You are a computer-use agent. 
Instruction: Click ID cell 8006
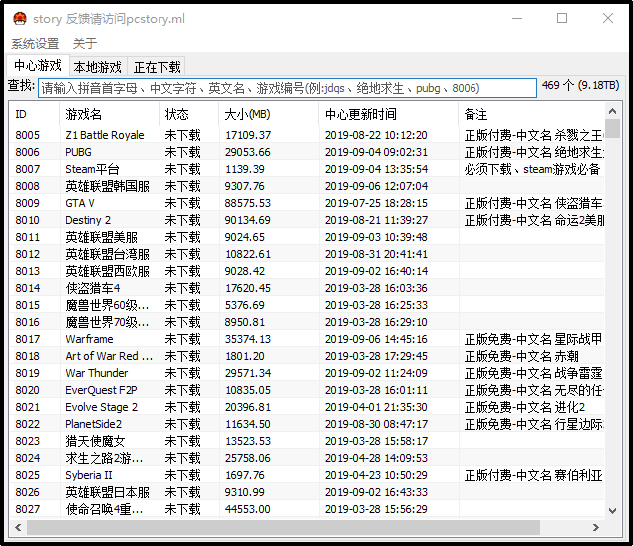(x=27, y=152)
